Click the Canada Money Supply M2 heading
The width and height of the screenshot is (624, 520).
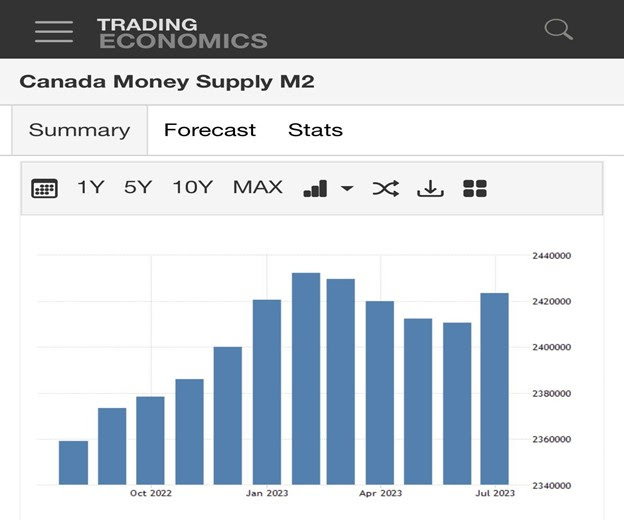(167, 82)
